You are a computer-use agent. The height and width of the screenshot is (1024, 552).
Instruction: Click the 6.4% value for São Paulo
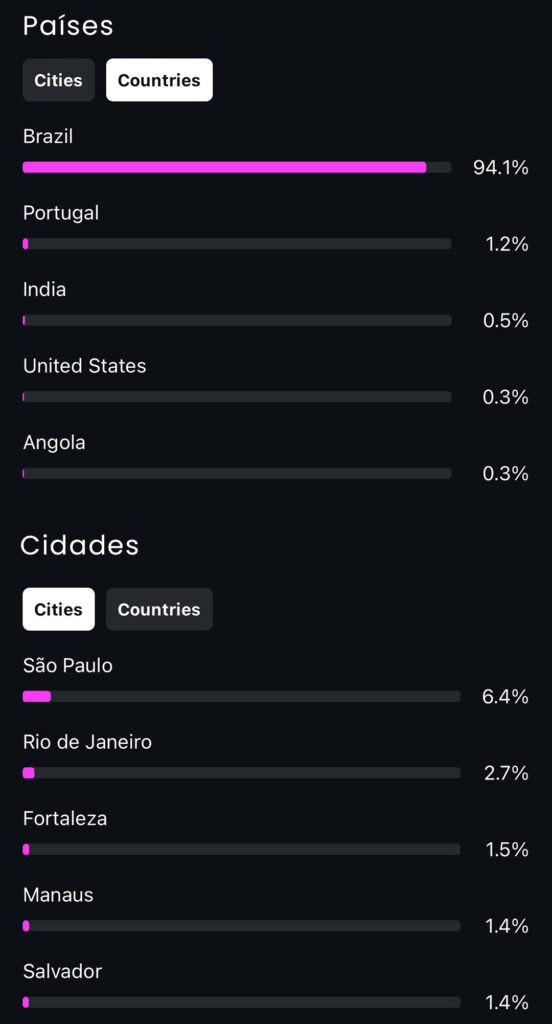click(x=505, y=697)
